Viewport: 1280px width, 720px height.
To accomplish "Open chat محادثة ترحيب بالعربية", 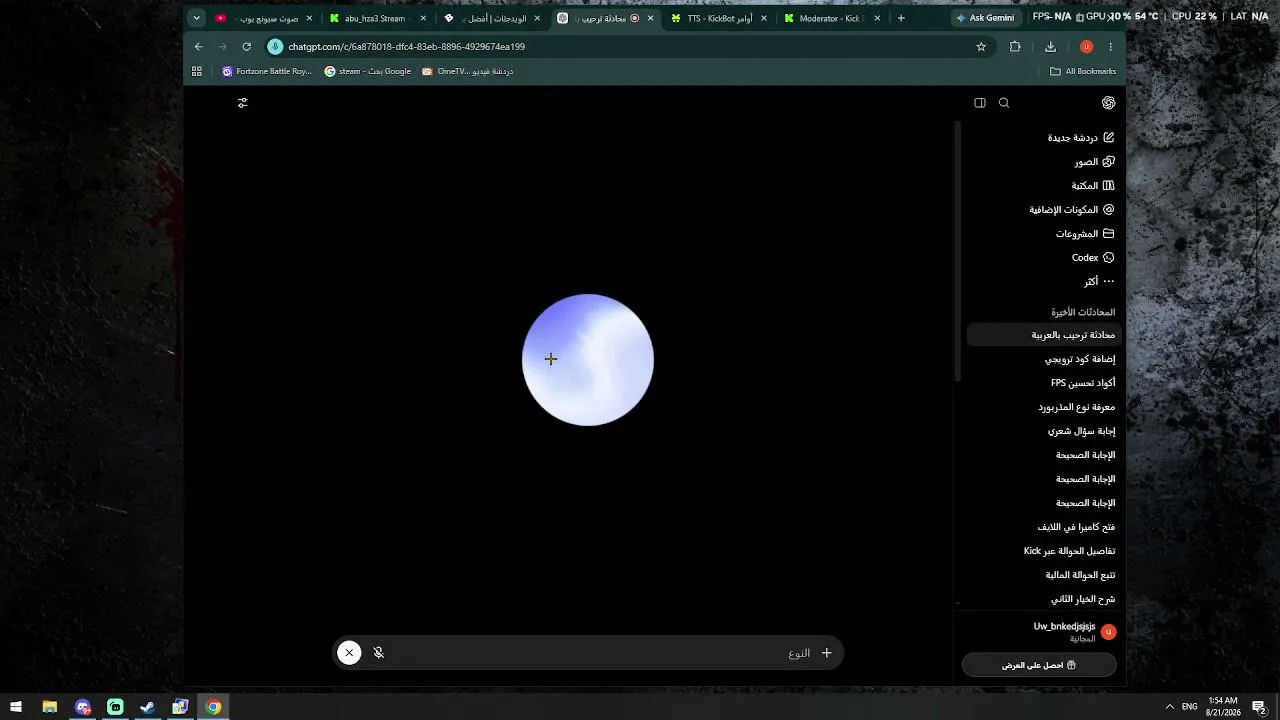I will point(1043,335).
